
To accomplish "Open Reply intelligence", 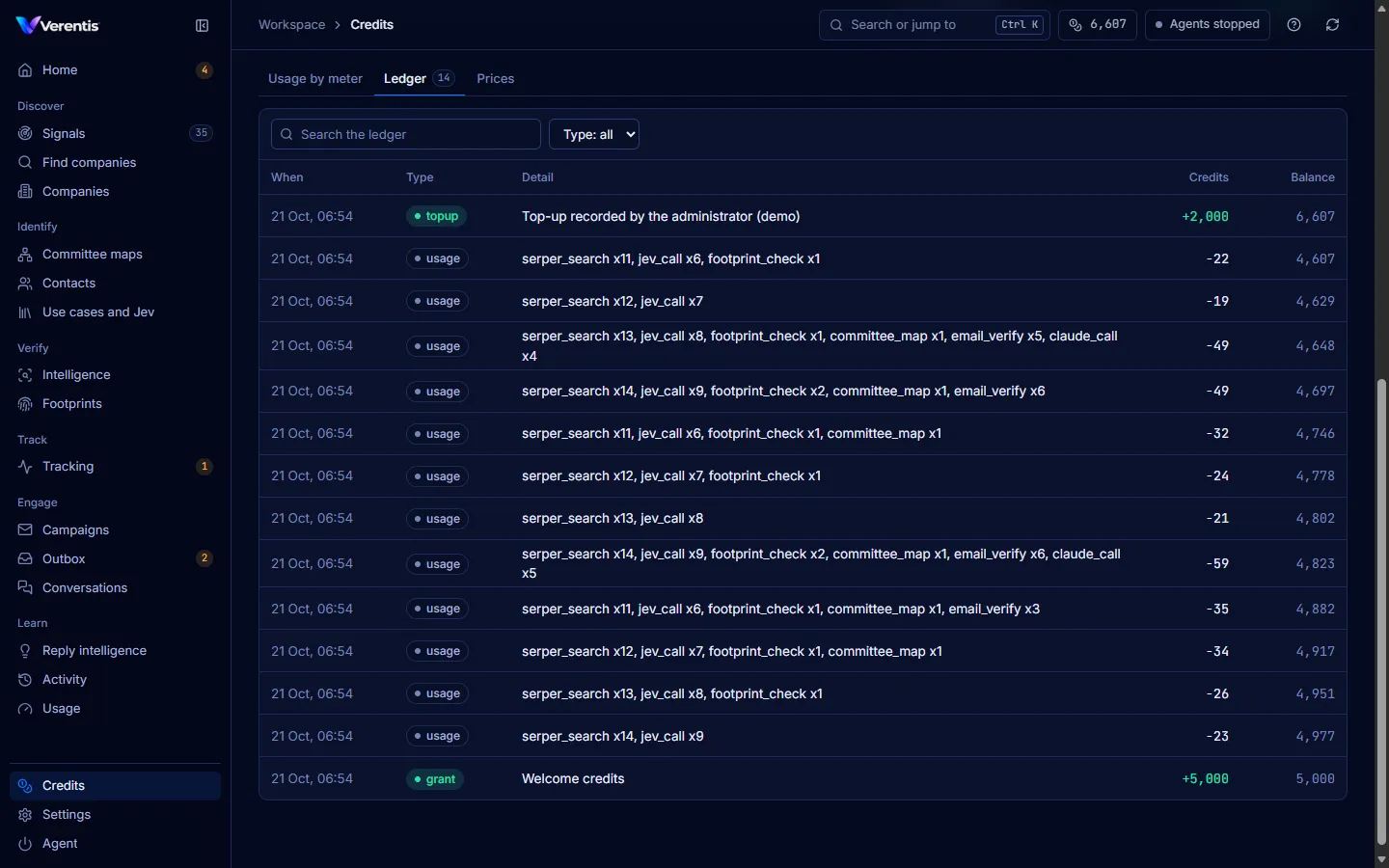I will 115,650.
